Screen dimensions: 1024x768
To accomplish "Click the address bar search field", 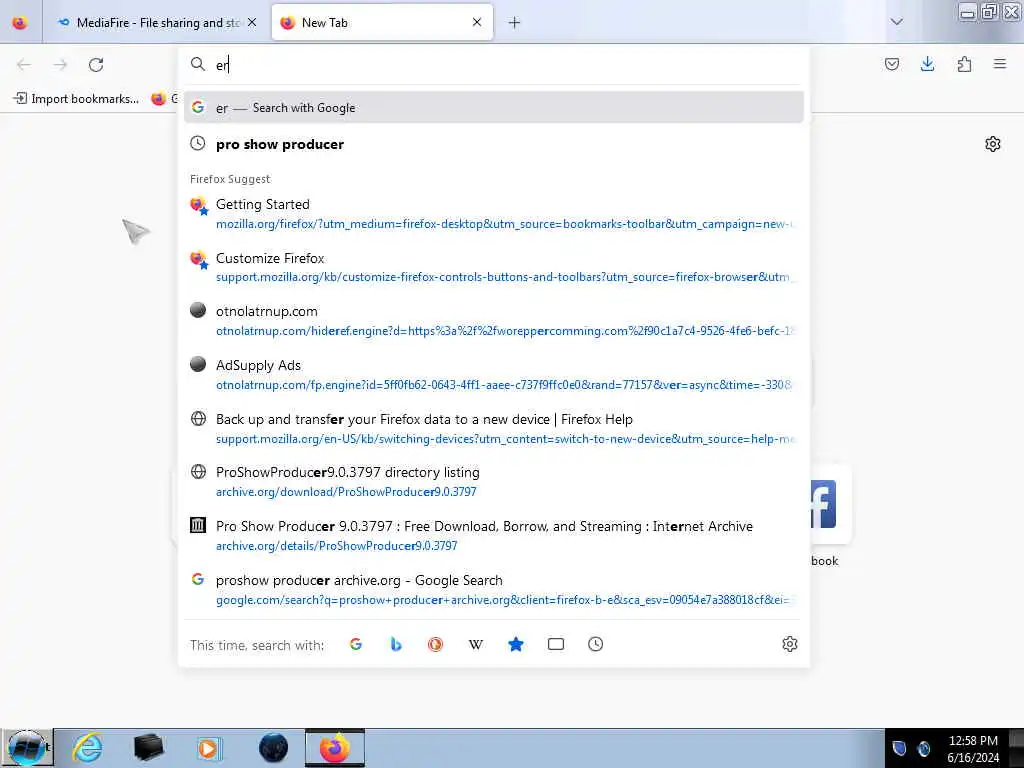I will point(494,65).
